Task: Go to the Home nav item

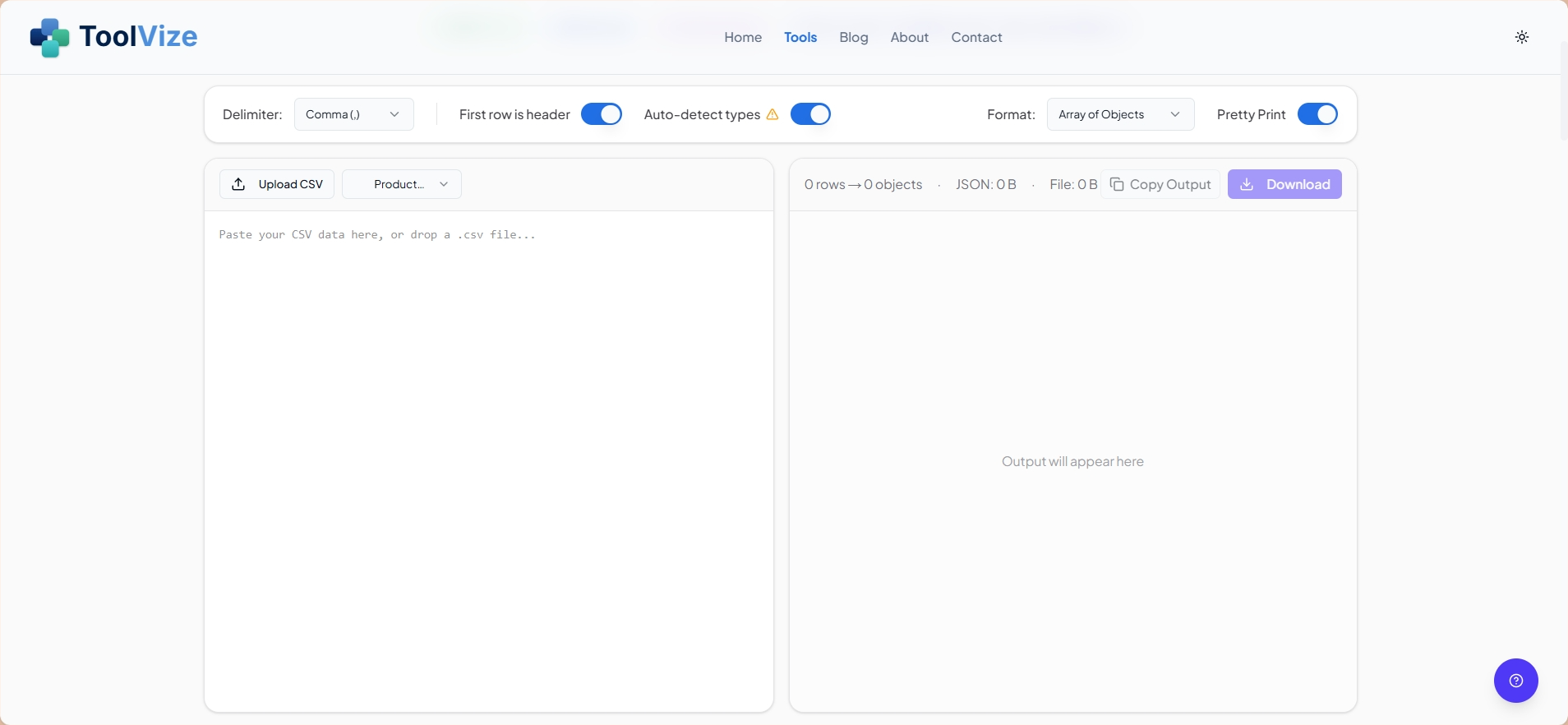Action: tap(743, 37)
